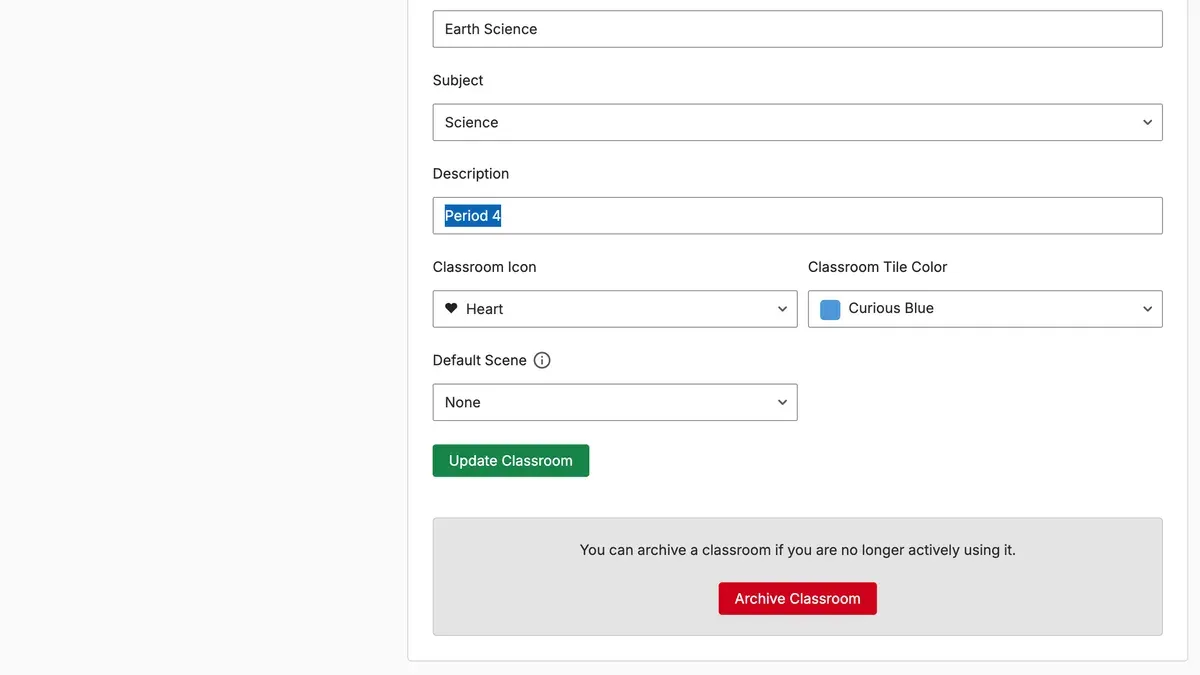Click the Earth Science name input field

click(x=797, y=29)
